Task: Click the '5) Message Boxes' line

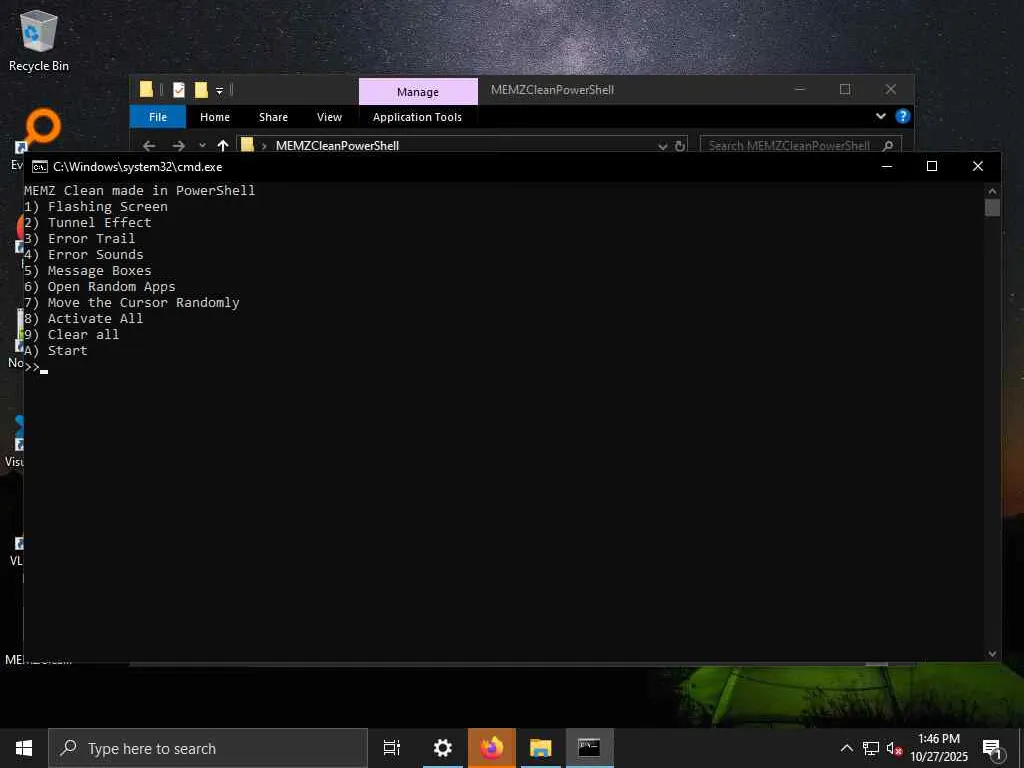Action: pos(88,270)
